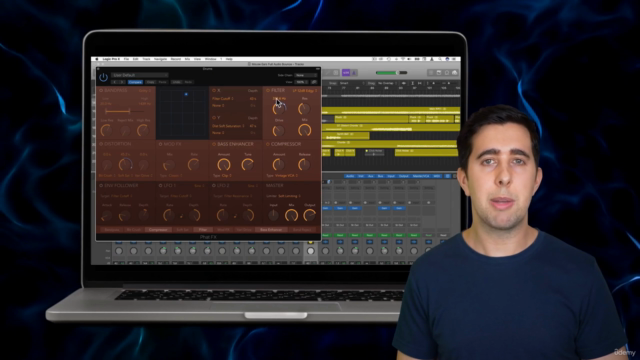This screenshot has width=640, height=360.
Task: Open the Bass Enhancer Type Clip dropdown
Action: click(x=227, y=176)
